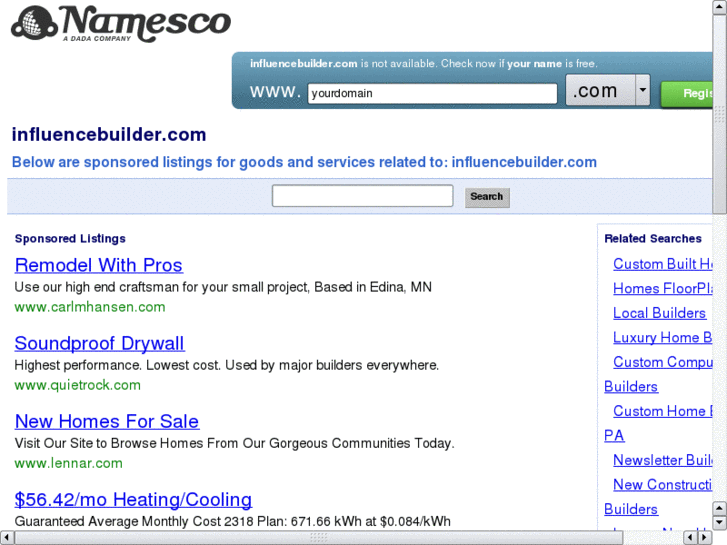Click the Remodel With Pros description text
The width and height of the screenshot is (727, 545).
[x=223, y=287]
